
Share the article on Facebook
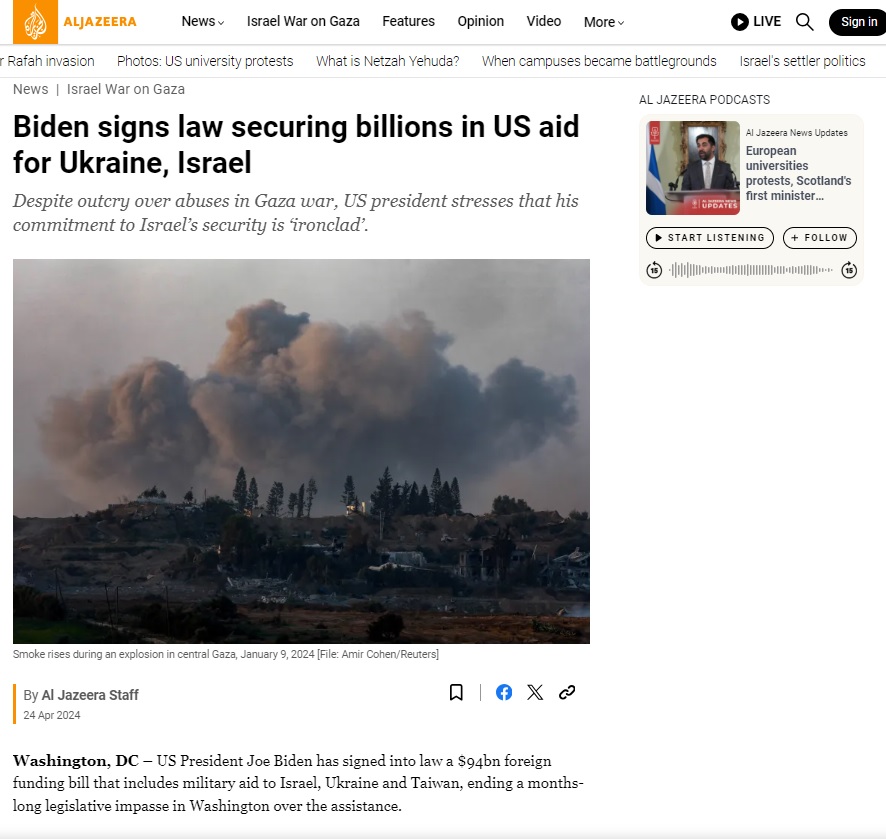click(x=503, y=692)
